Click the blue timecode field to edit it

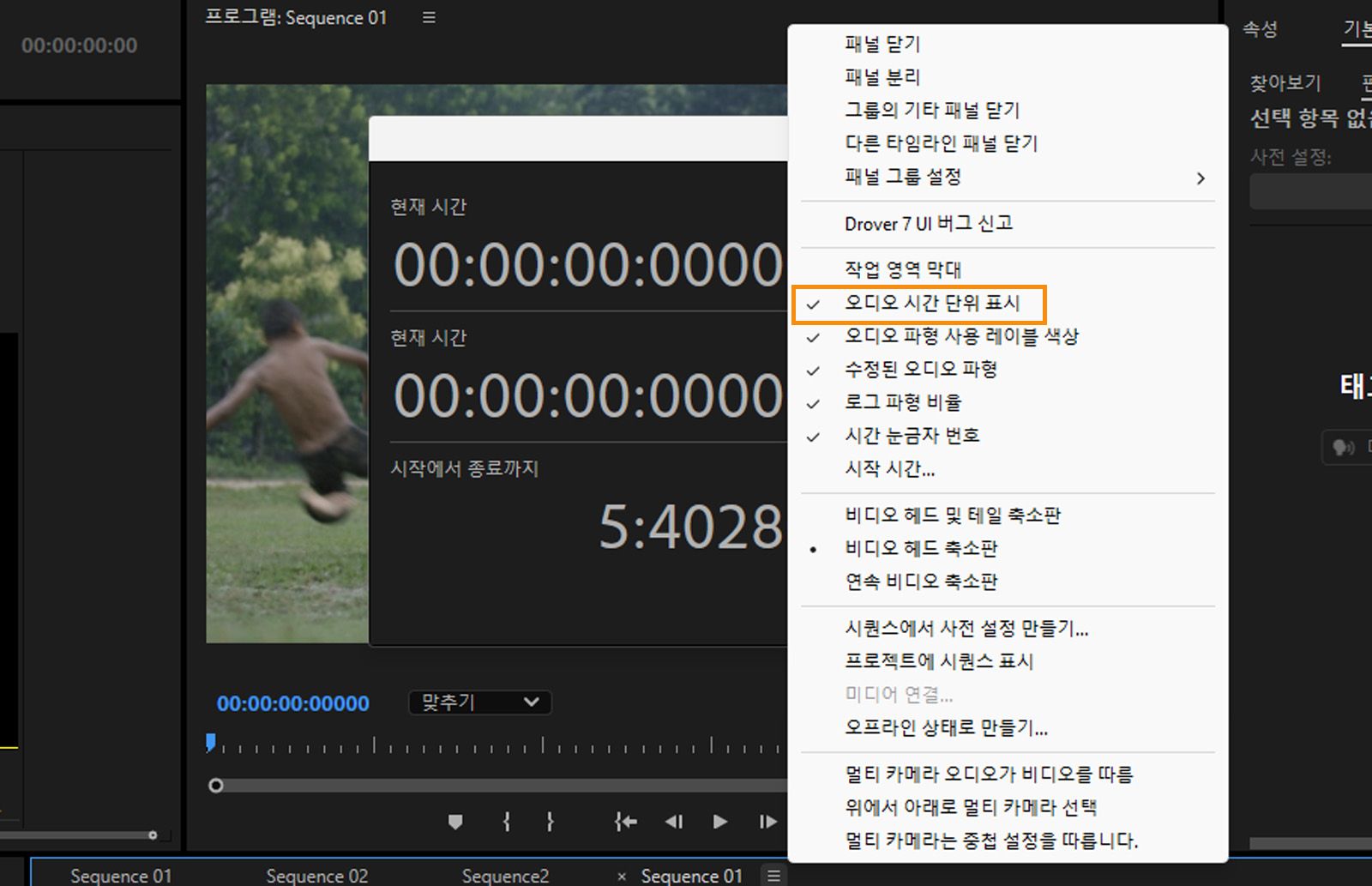[x=292, y=702]
